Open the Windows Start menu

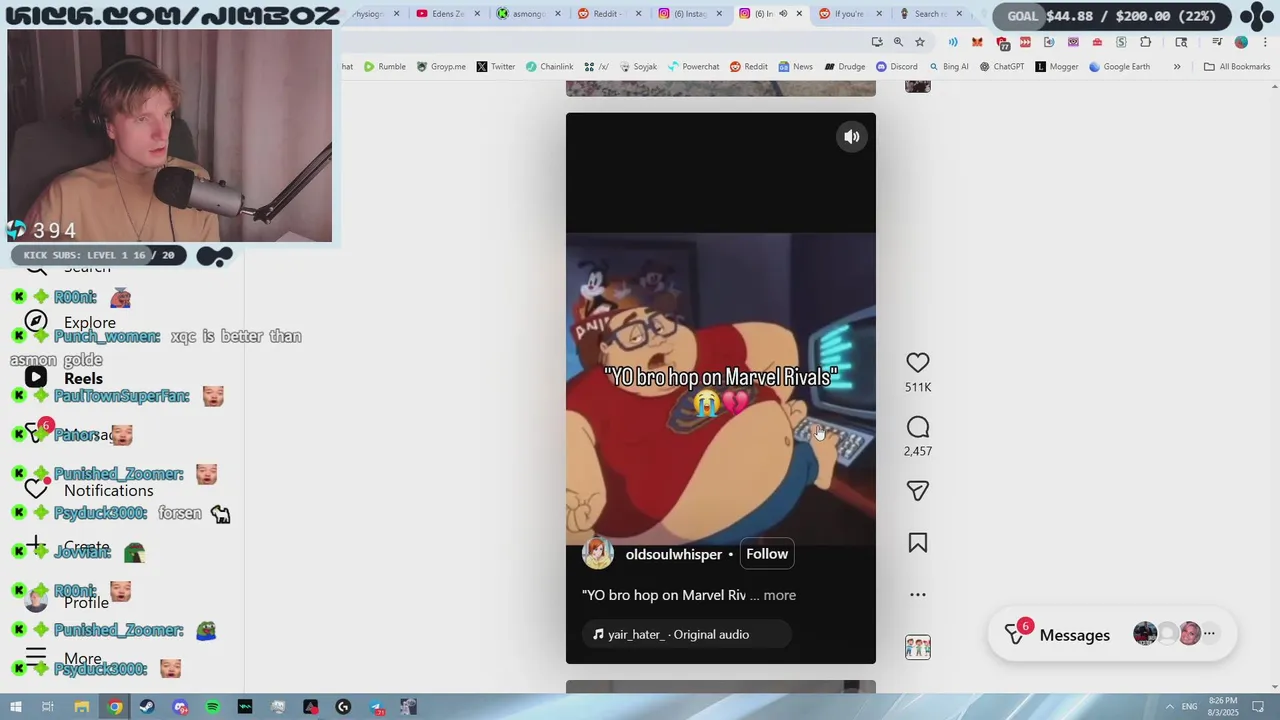[x=16, y=707]
